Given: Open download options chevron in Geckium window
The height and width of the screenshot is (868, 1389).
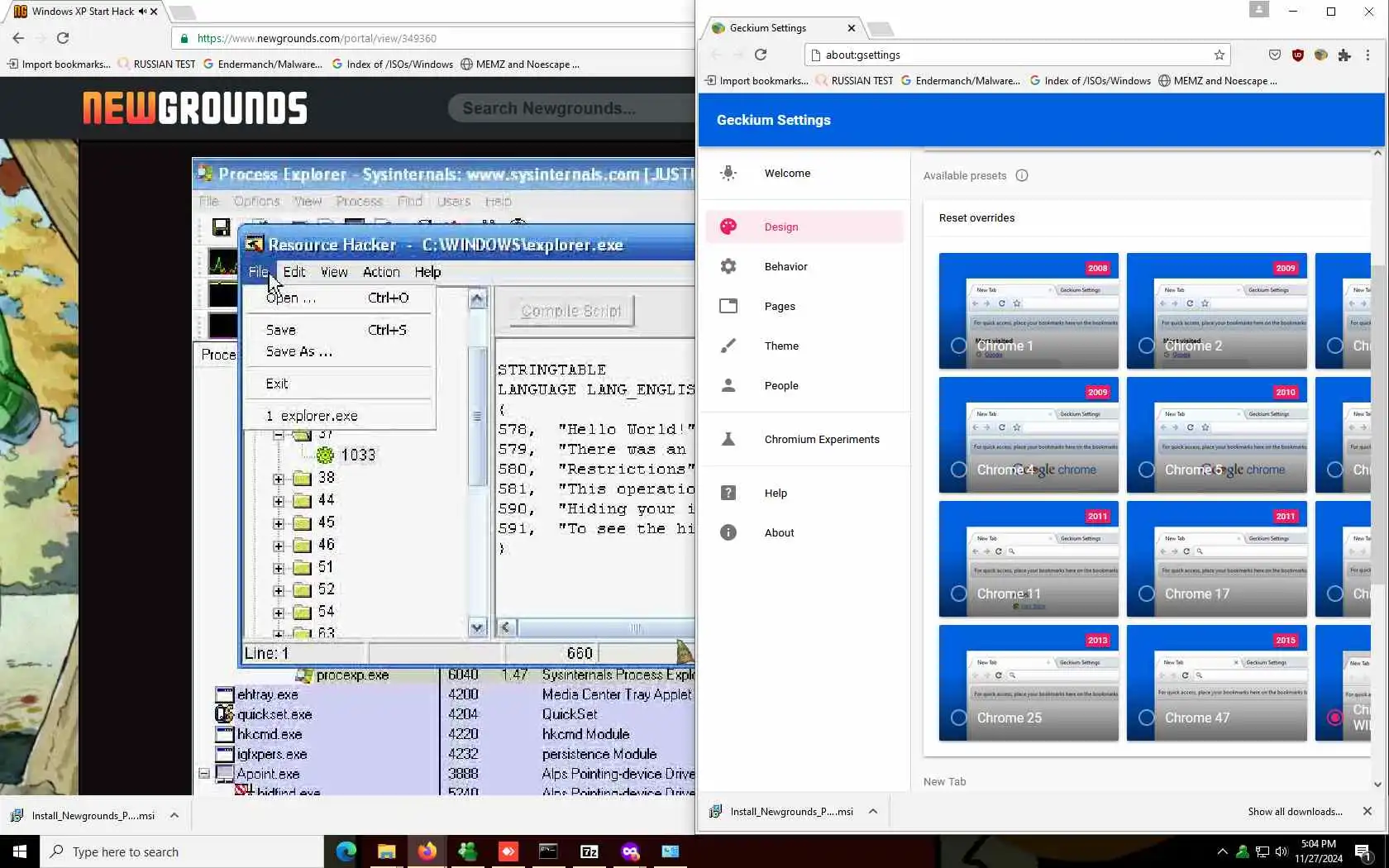Looking at the screenshot, I should coord(872,811).
